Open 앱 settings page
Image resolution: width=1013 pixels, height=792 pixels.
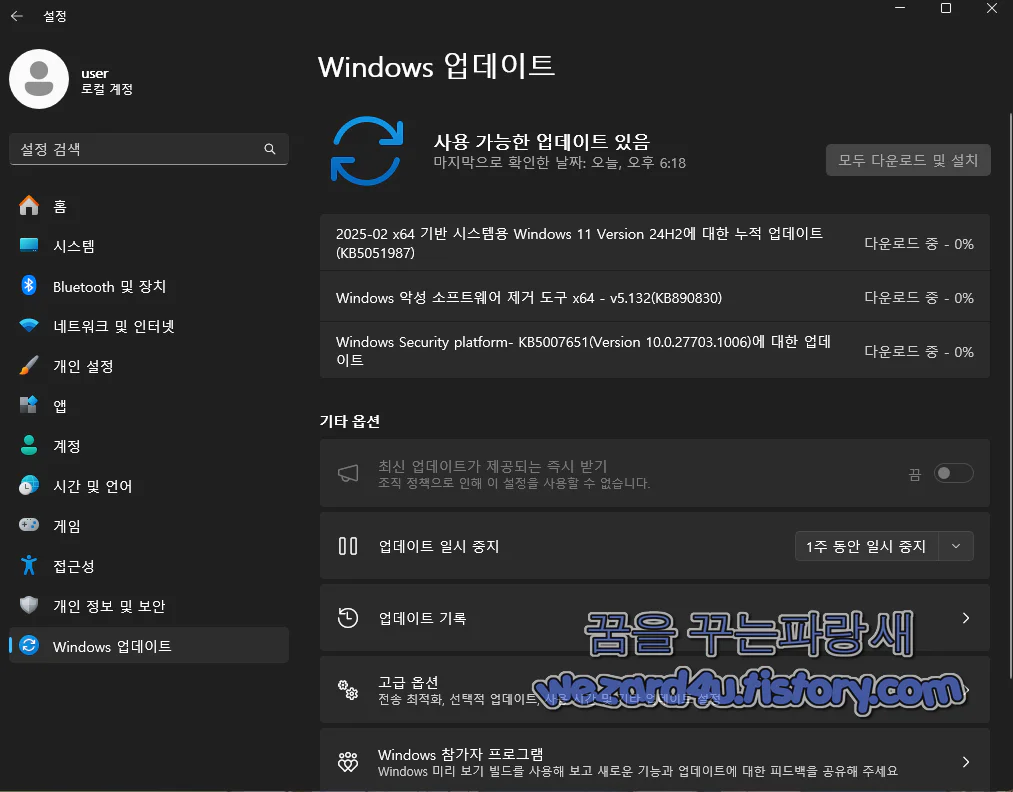(149, 406)
